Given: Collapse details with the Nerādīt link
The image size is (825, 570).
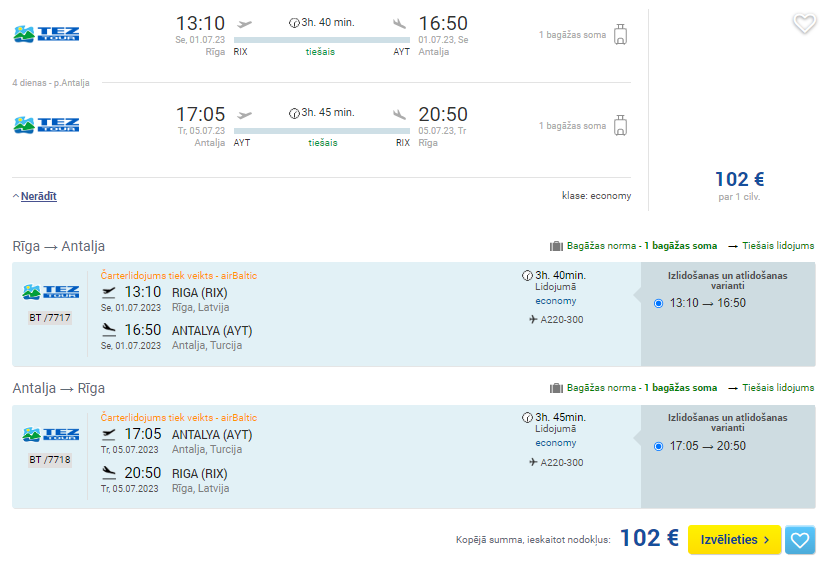Looking at the screenshot, I should (x=38, y=196).
